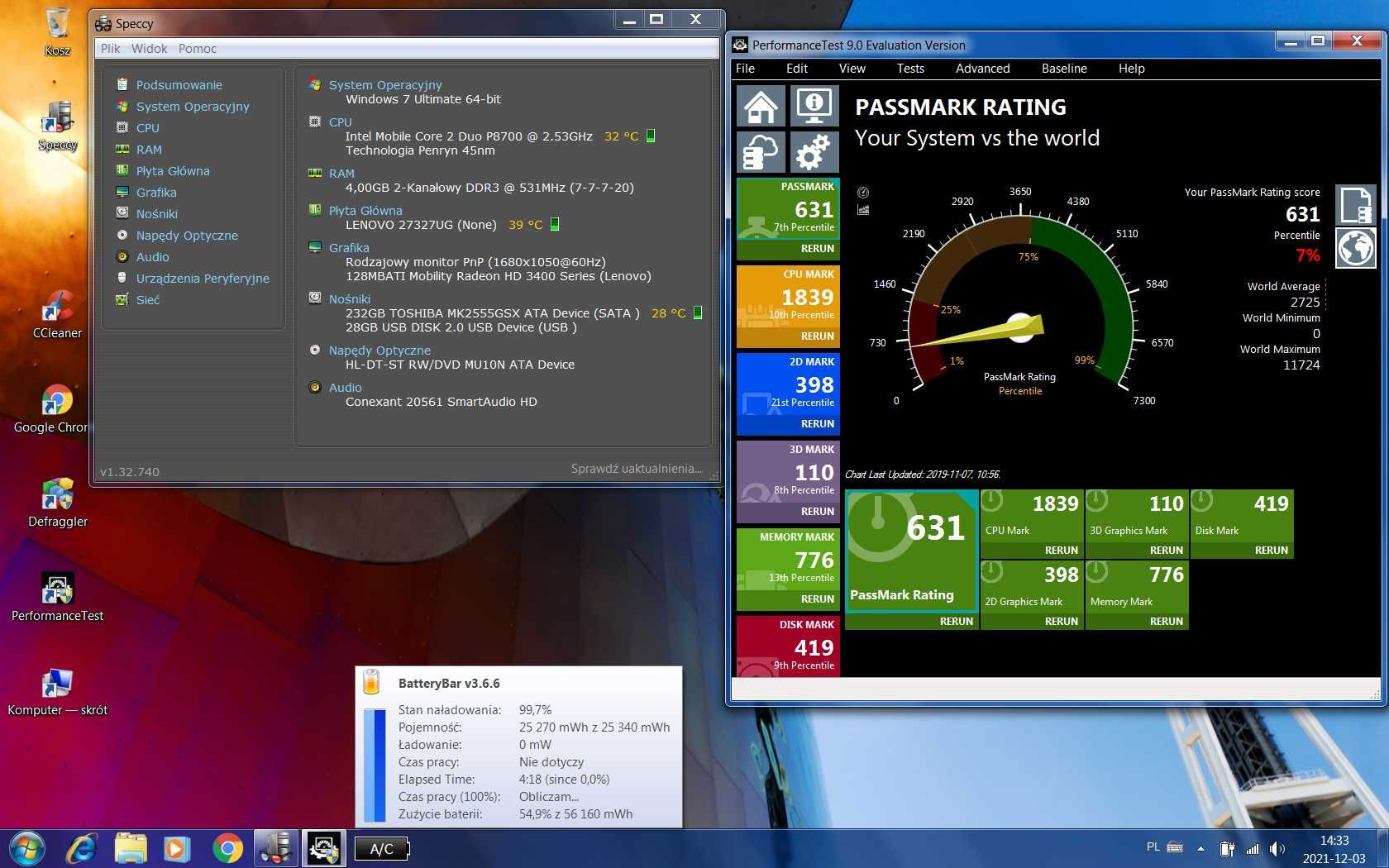Select Audio in Speccy sidebar
Viewport: 1389px width, 868px height.
152,257
